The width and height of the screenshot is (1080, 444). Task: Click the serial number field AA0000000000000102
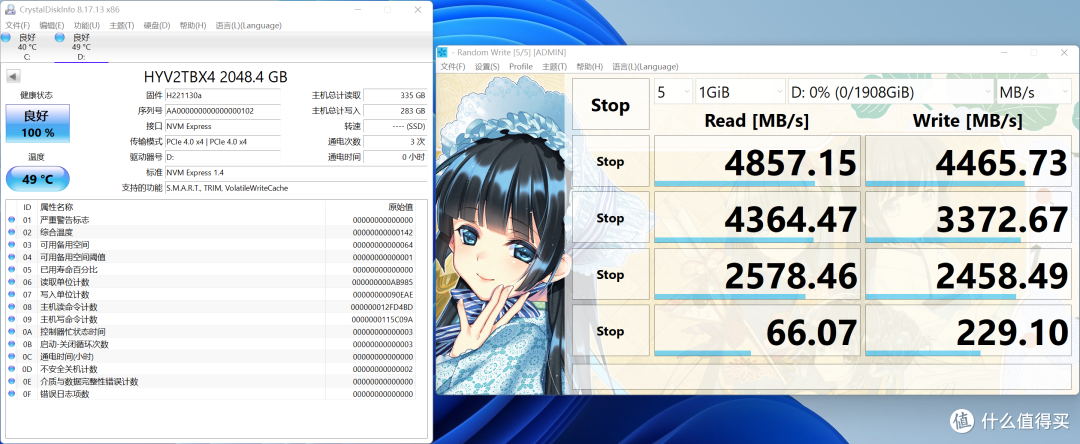point(222,111)
